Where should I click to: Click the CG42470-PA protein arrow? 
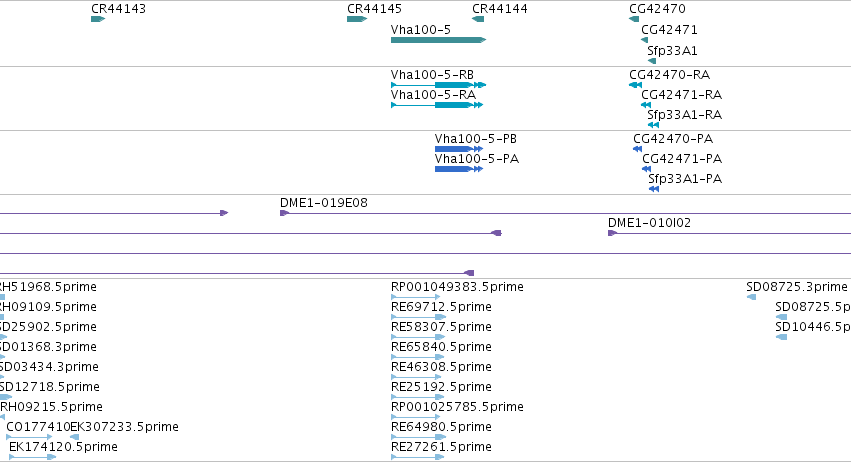638,149
